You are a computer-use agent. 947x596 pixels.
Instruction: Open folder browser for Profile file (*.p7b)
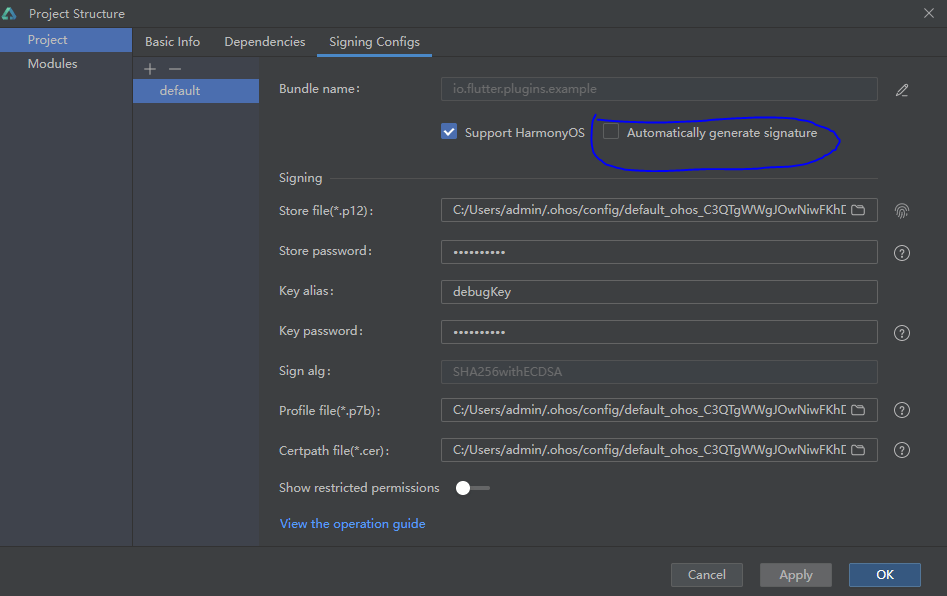858,410
